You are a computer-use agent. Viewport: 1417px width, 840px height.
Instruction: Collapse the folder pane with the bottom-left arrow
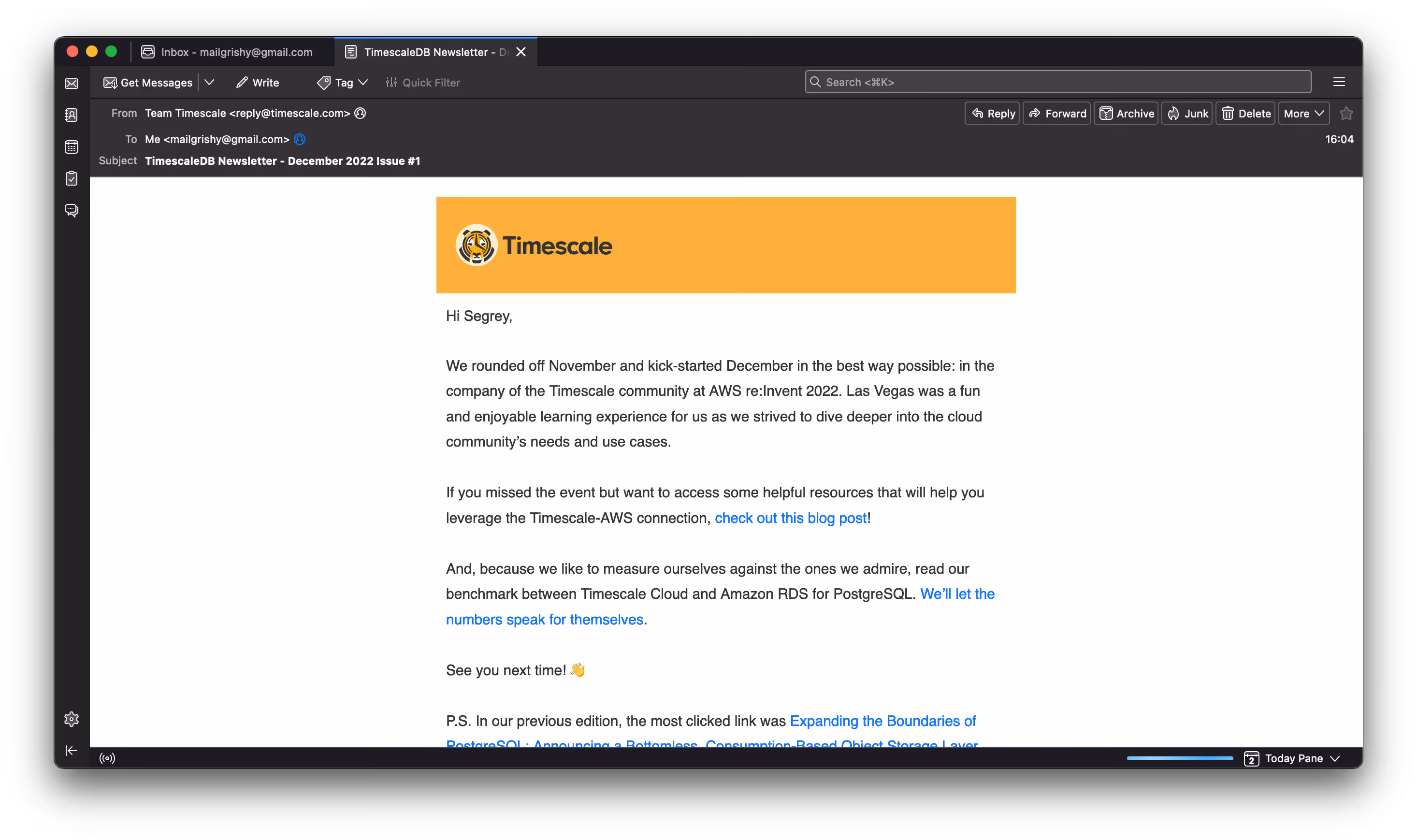[x=72, y=751]
